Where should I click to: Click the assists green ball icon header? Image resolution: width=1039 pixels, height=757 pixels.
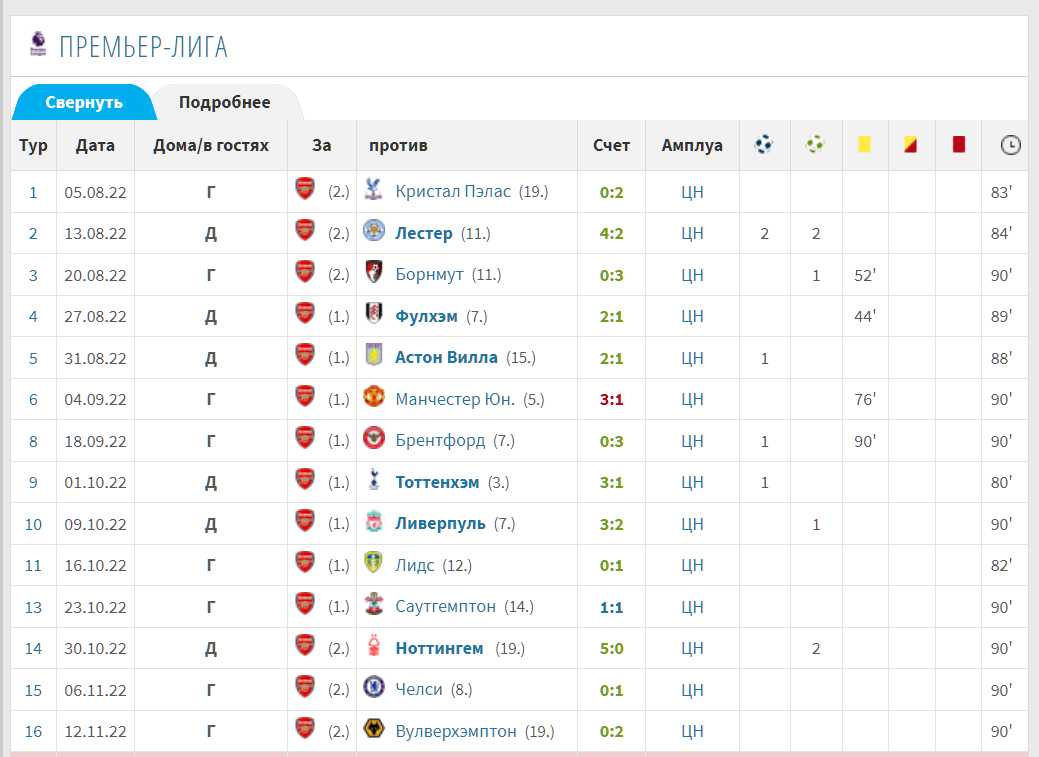coord(815,144)
